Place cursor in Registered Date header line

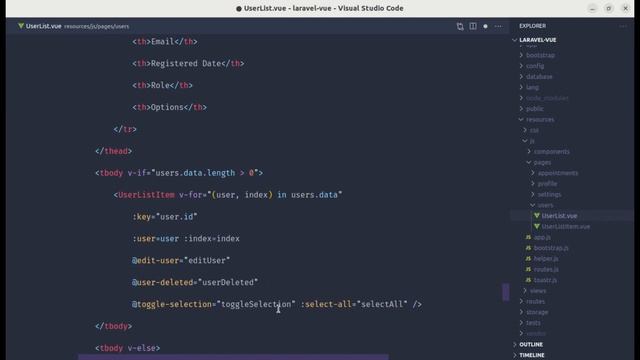188,64
